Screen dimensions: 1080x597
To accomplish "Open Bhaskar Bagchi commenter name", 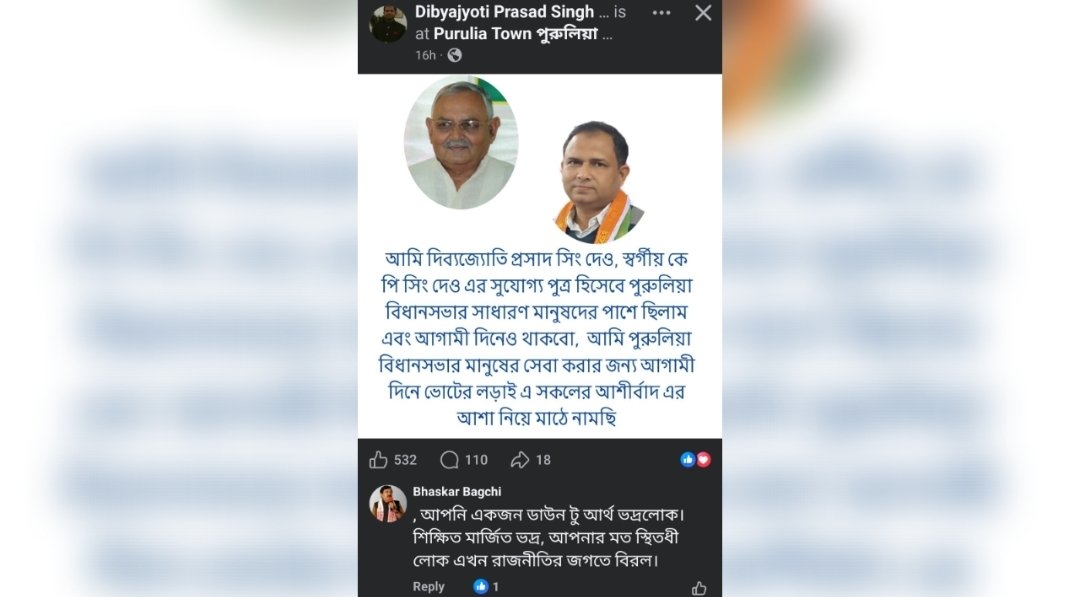I will (457, 492).
